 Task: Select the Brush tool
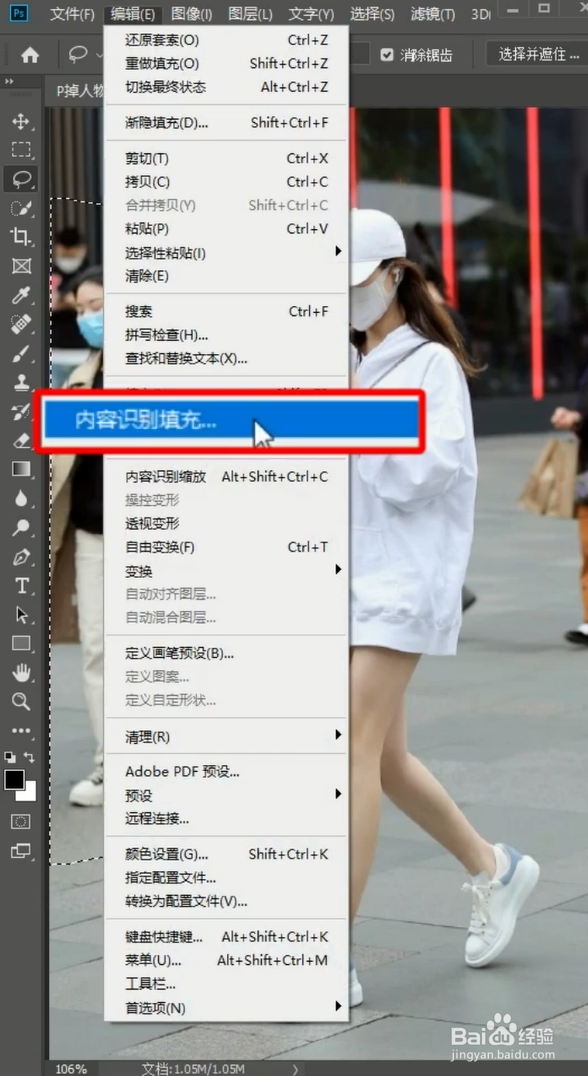21,353
